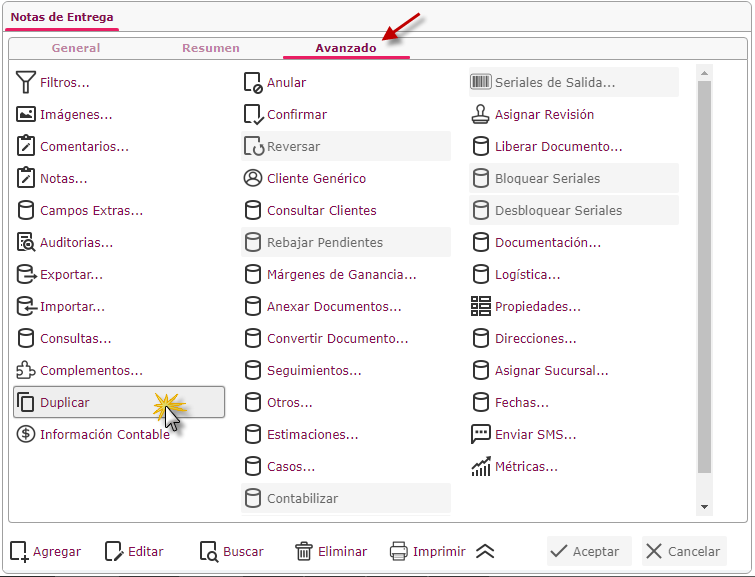Viewport: 755px width, 577px height.
Task: Open Comentarios clipboard icon
Action: [x=26, y=146]
